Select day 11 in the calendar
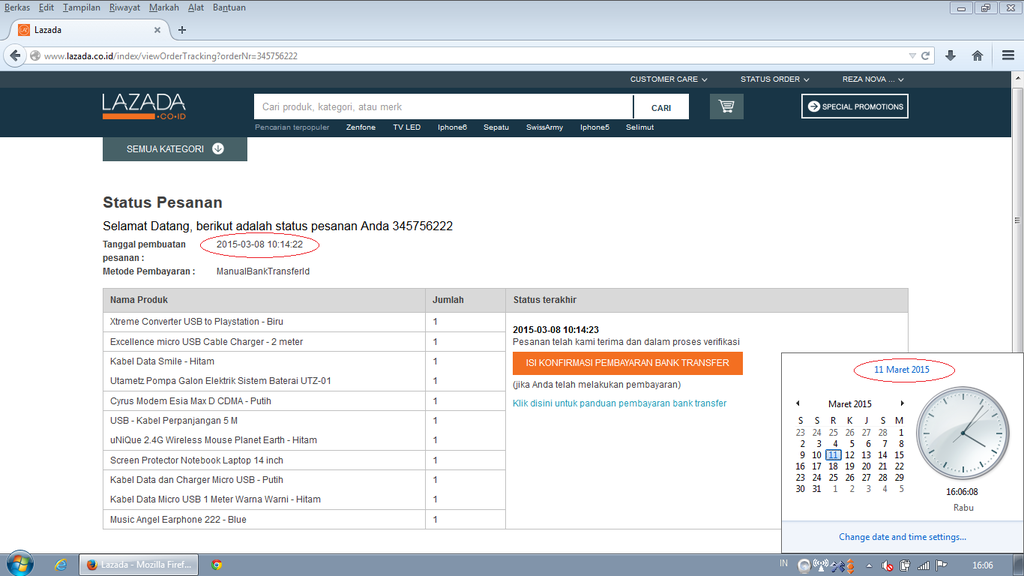 pyautogui.click(x=833, y=455)
